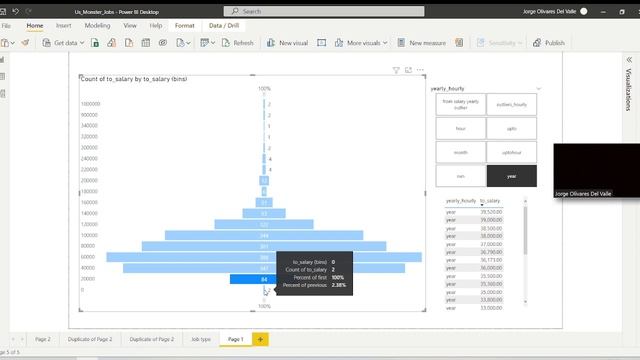This screenshot has width=640, height=360.
Task: Open the Recent sources icon
Action: click(x=180, y=43)
